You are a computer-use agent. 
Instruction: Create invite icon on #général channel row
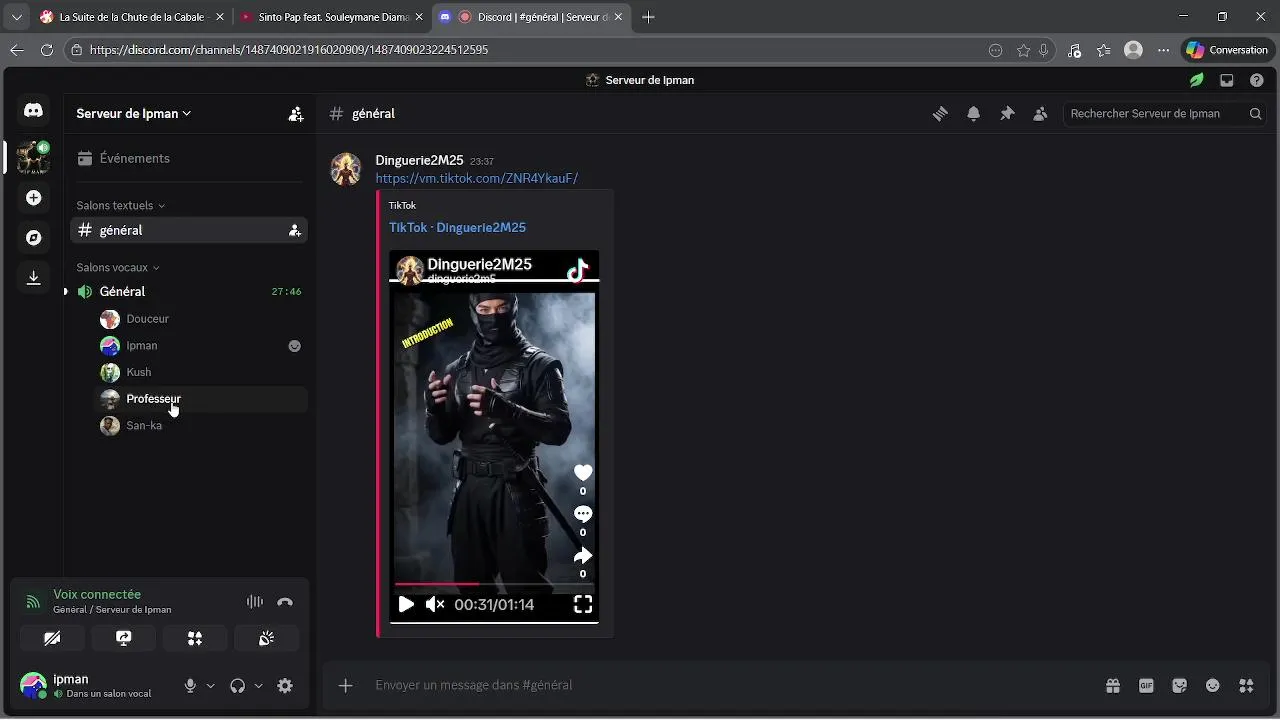coord(295,230)
